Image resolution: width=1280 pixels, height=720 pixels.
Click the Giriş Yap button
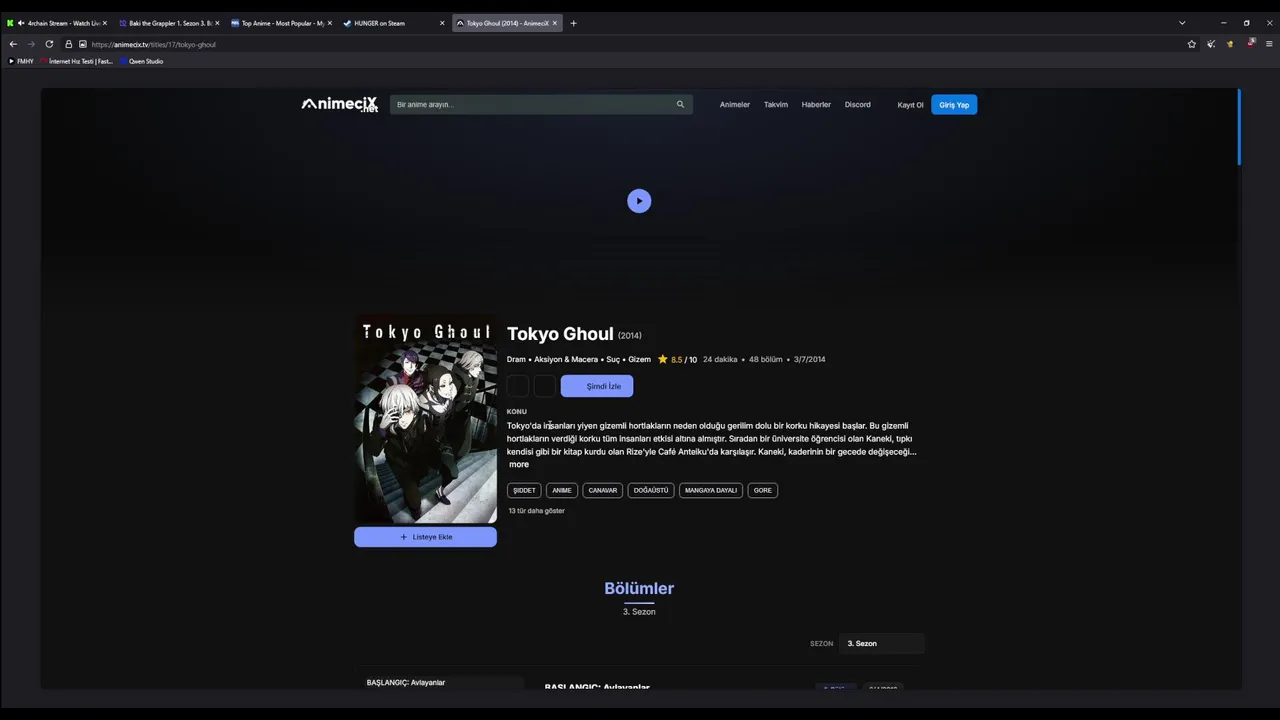tap(954, 105)
